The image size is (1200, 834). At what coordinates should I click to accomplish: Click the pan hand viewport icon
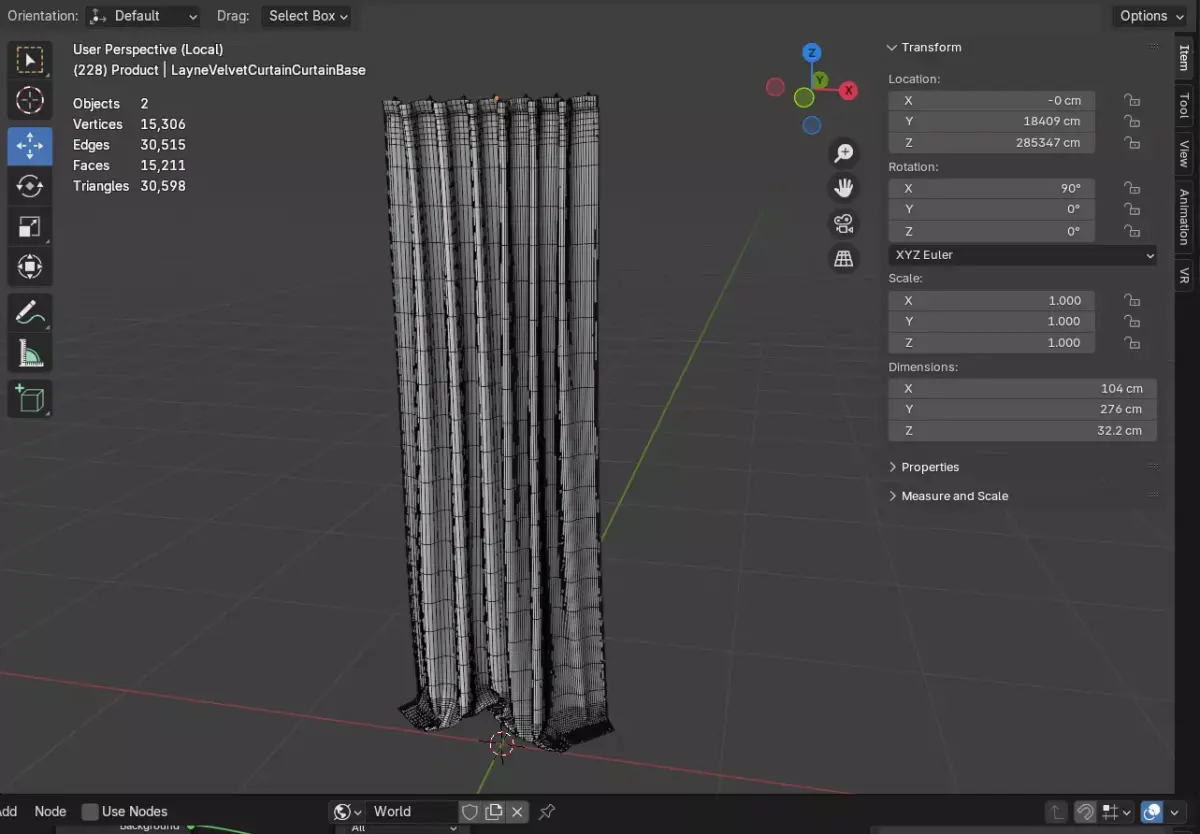click(x=844, y=187)
